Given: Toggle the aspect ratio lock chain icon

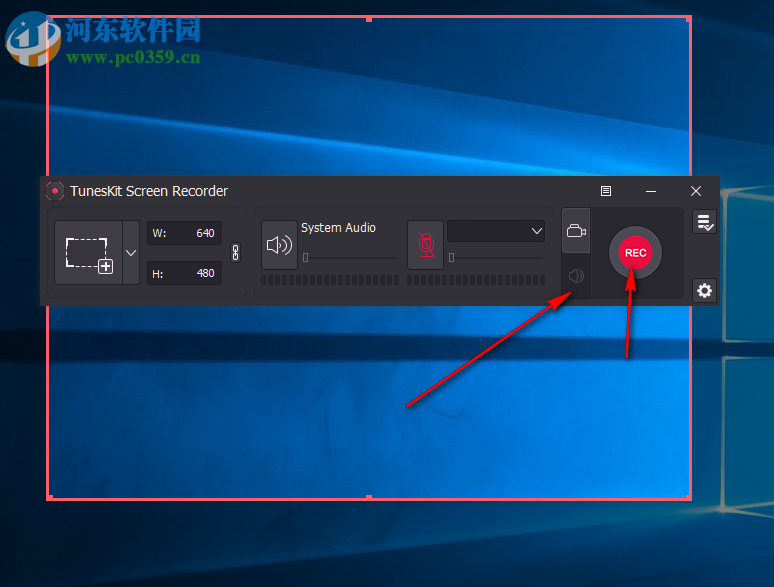Looking at the screenshot, I should pyautogui.click(x=235, y=253).
